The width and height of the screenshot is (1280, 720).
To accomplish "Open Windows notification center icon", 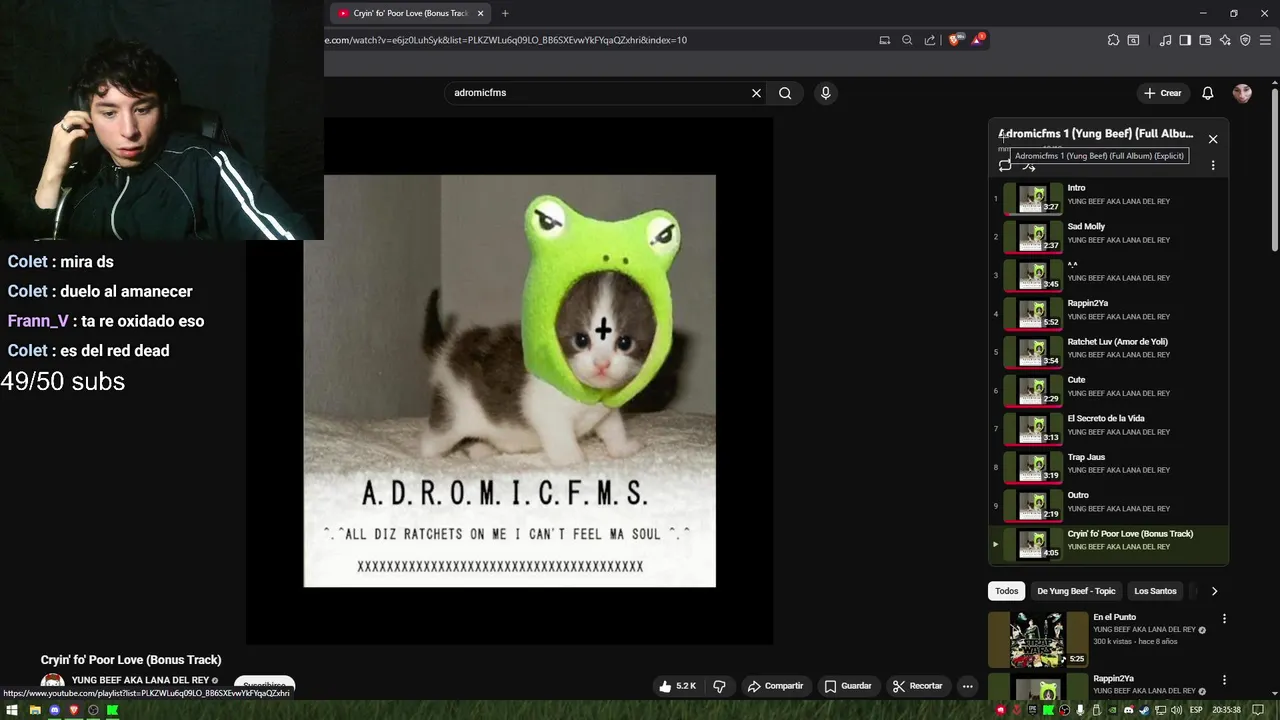I will tap(1258, 710).
